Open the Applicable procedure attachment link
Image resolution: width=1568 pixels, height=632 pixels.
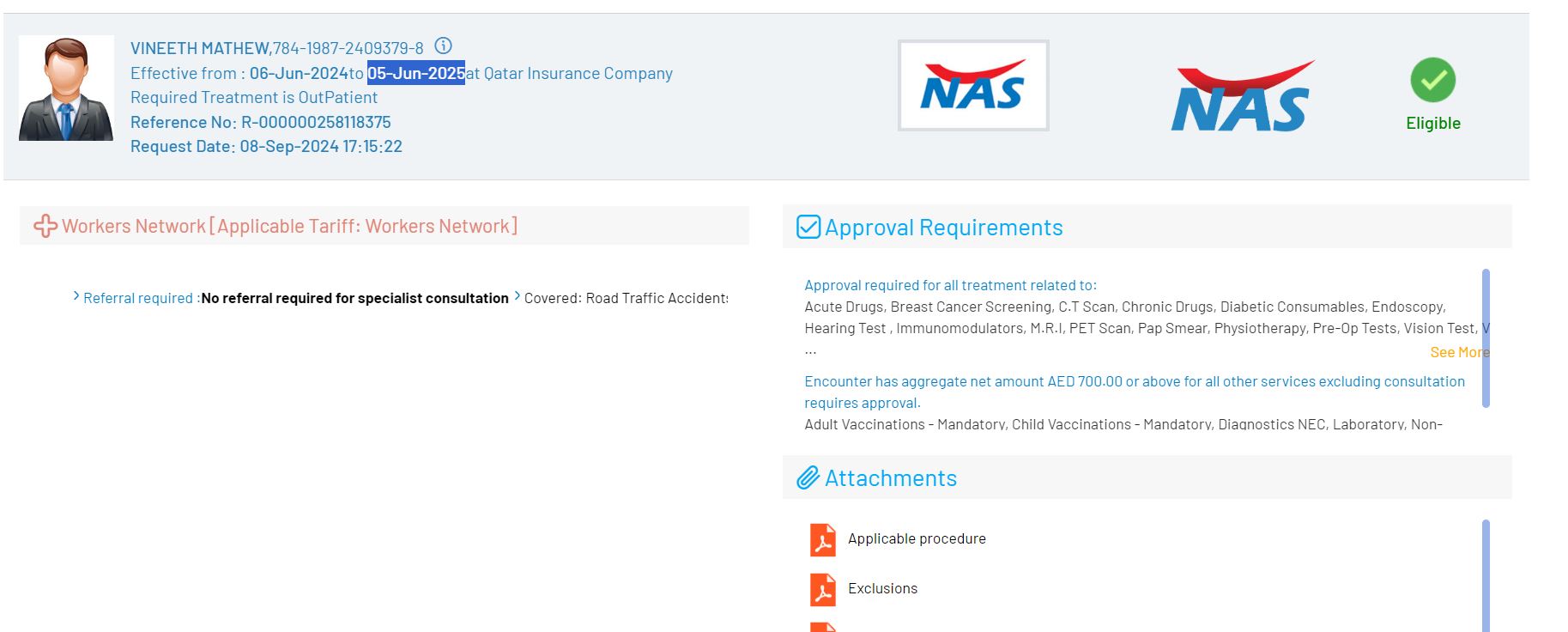(917, 538)
